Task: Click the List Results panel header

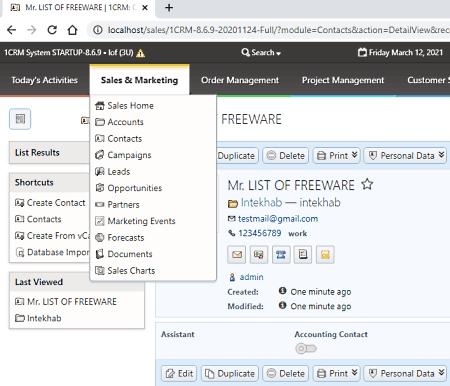Action: click(49, 153)
